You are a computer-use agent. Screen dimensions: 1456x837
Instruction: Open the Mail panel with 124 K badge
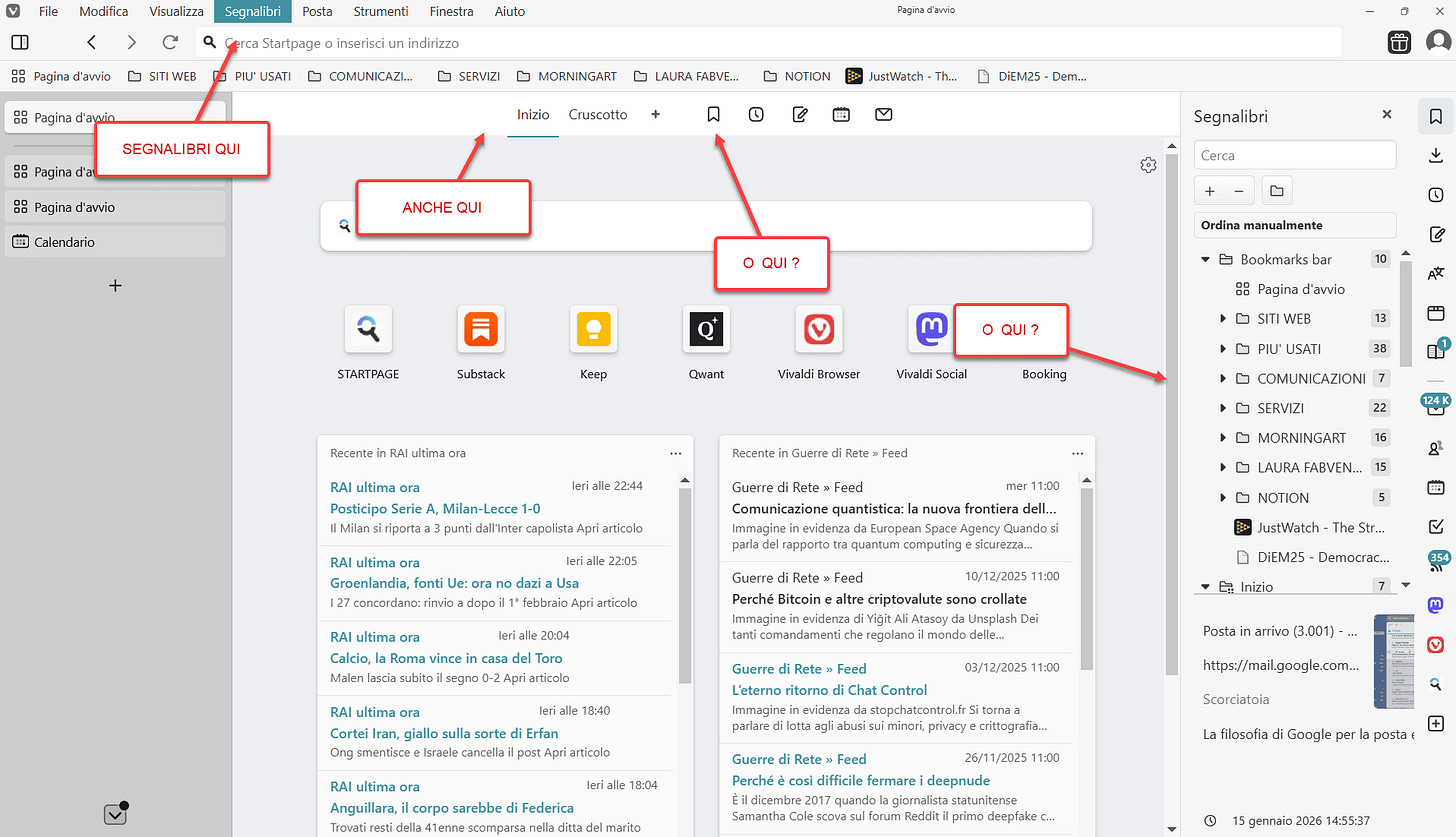tap(1436, 406)
